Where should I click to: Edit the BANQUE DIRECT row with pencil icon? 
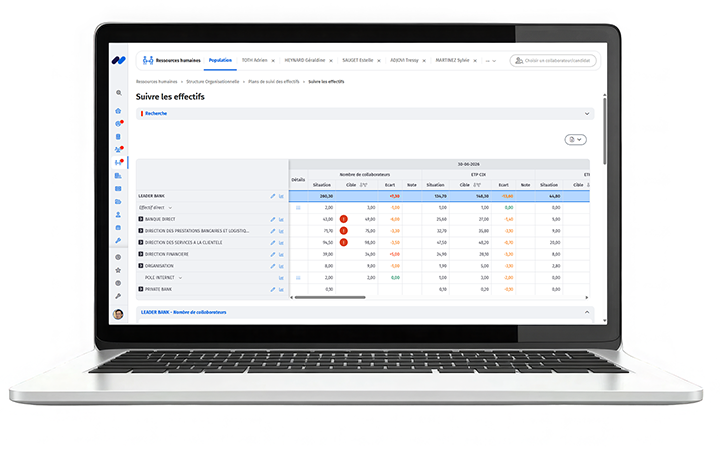pos(273,219)
